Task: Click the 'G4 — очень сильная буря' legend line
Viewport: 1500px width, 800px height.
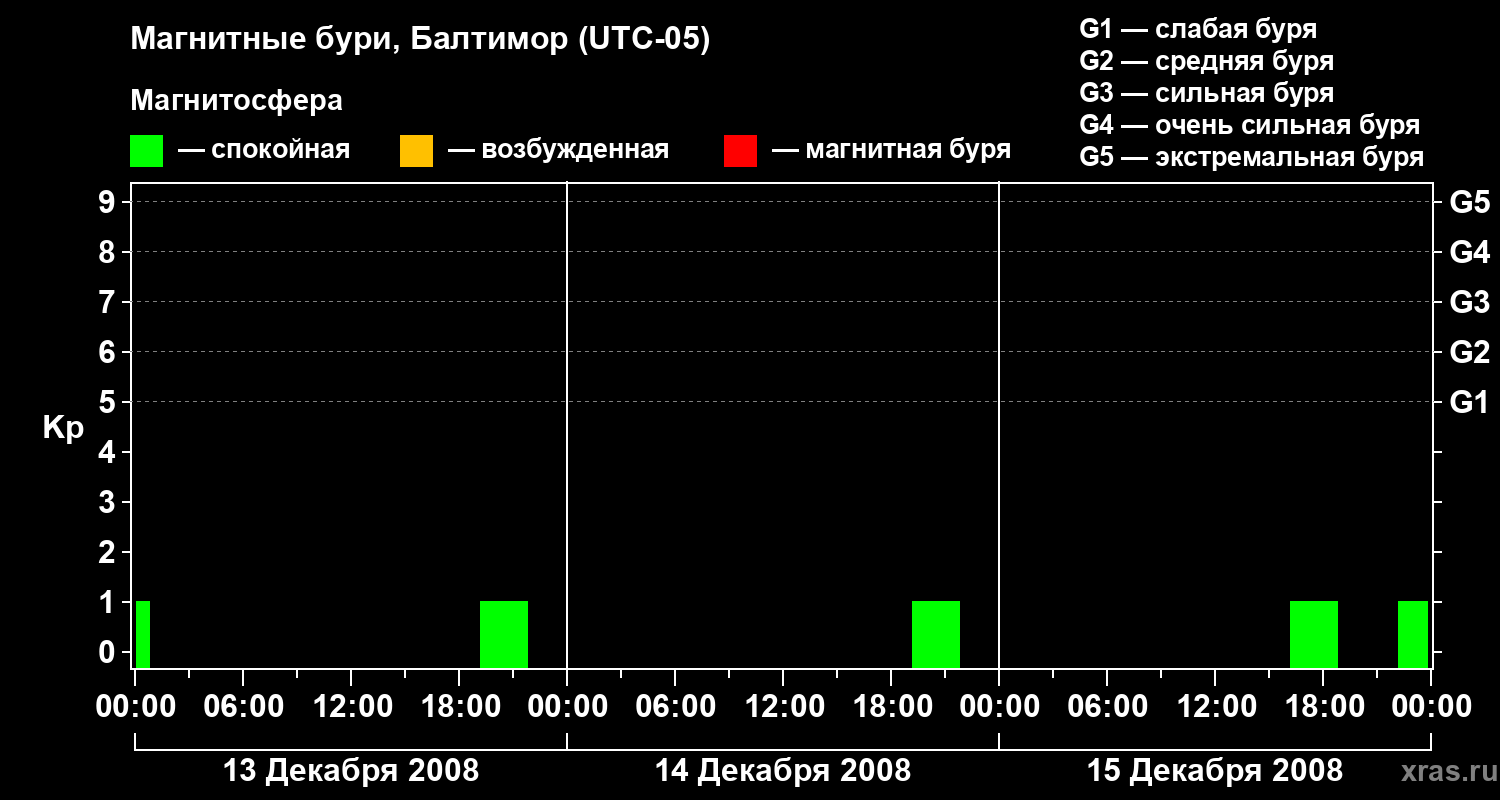Action: 1249,125
